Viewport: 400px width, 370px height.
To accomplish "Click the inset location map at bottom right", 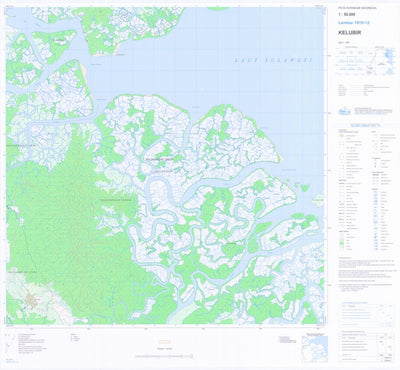I will (x=315, y=349).
